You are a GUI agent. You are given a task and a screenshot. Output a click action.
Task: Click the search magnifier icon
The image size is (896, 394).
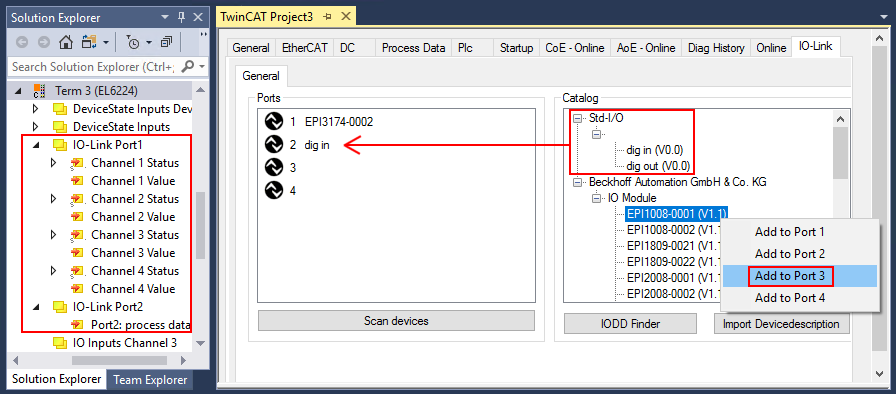pos(188,67)
